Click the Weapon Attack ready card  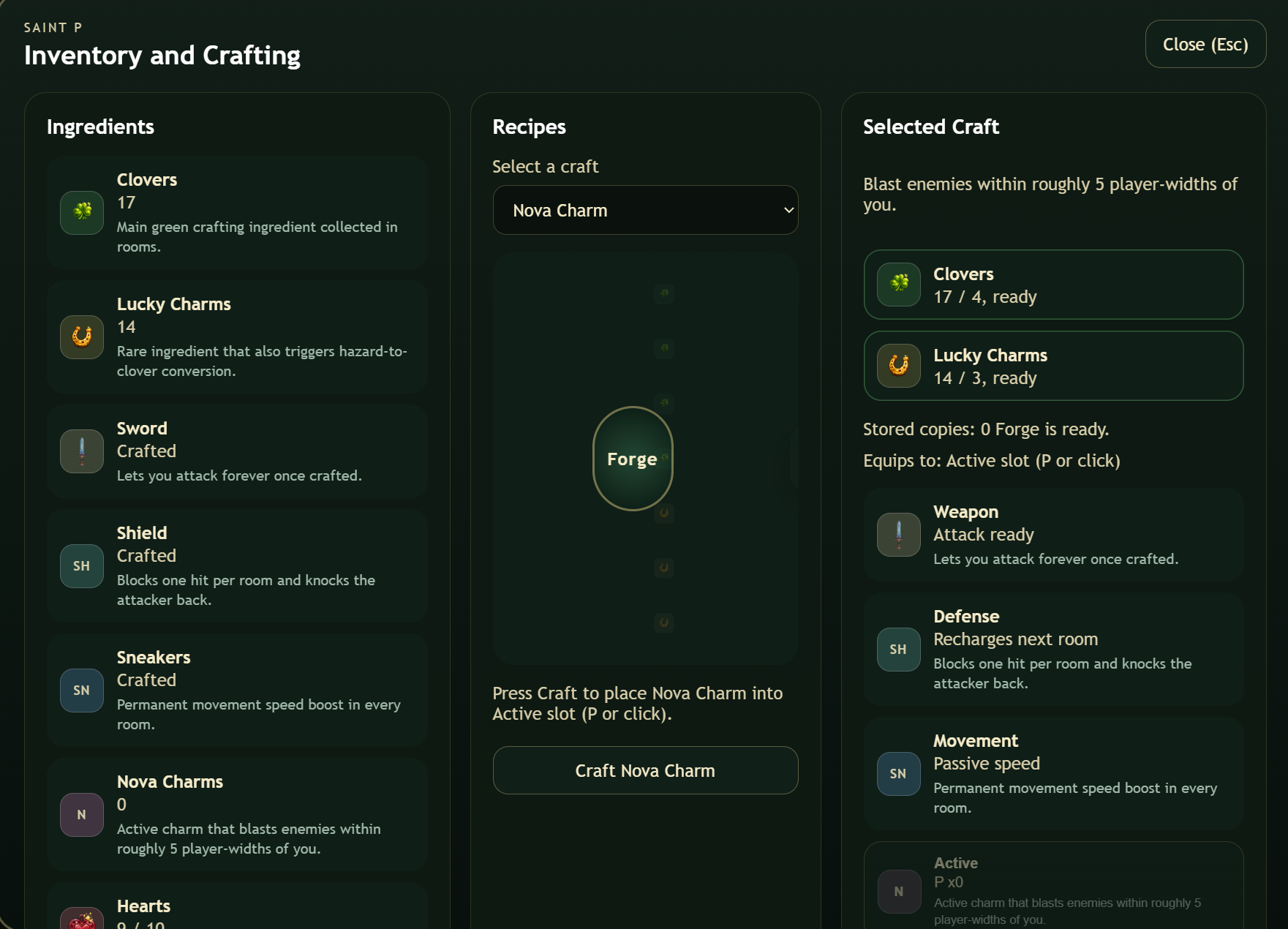(1053, 535)
